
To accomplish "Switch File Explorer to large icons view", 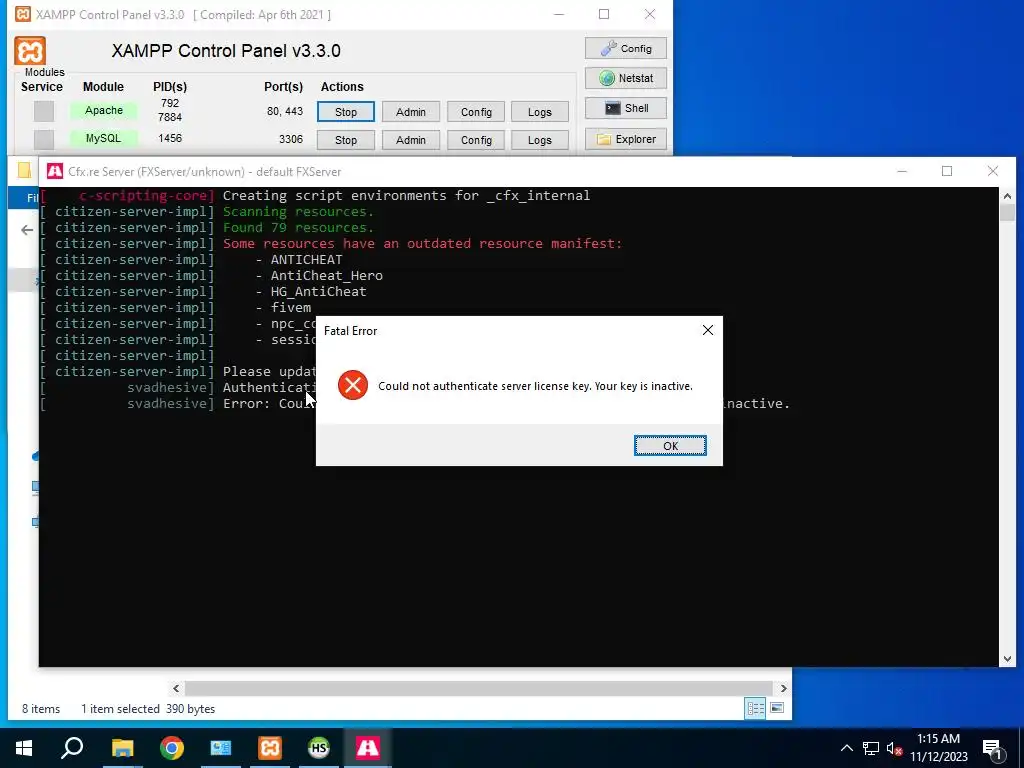I will click(777, 708).
